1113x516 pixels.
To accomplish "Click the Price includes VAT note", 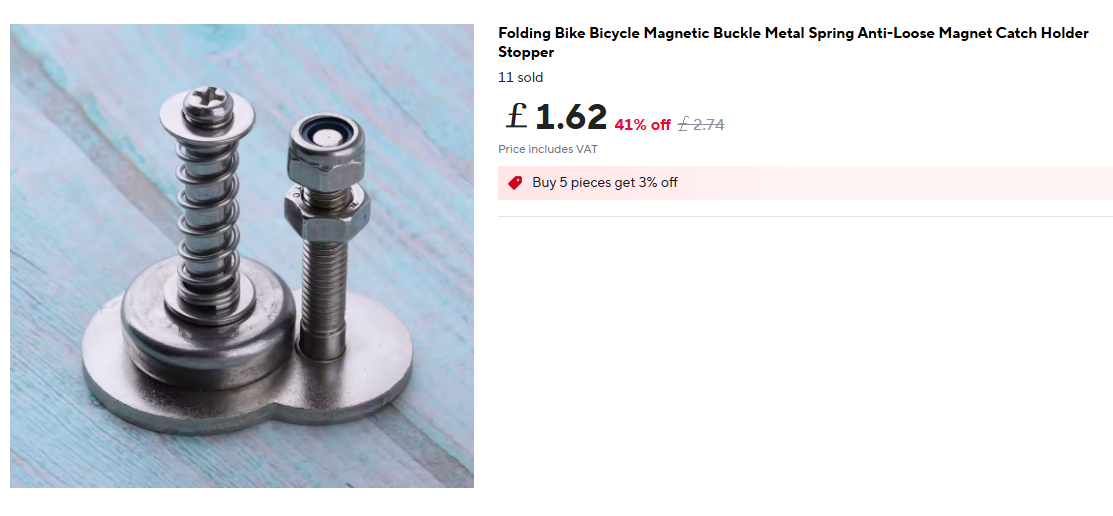I will (x=547, y=149).
